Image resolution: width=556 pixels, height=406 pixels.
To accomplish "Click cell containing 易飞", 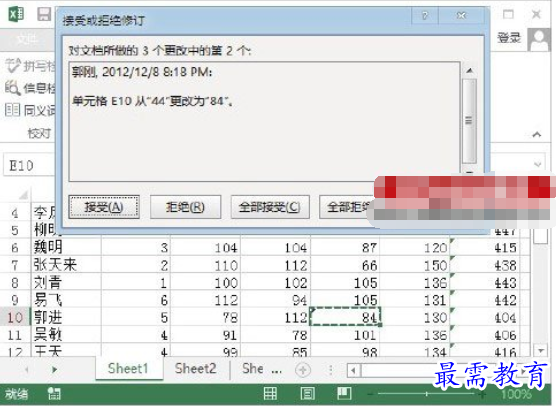I will pos(66,300).
